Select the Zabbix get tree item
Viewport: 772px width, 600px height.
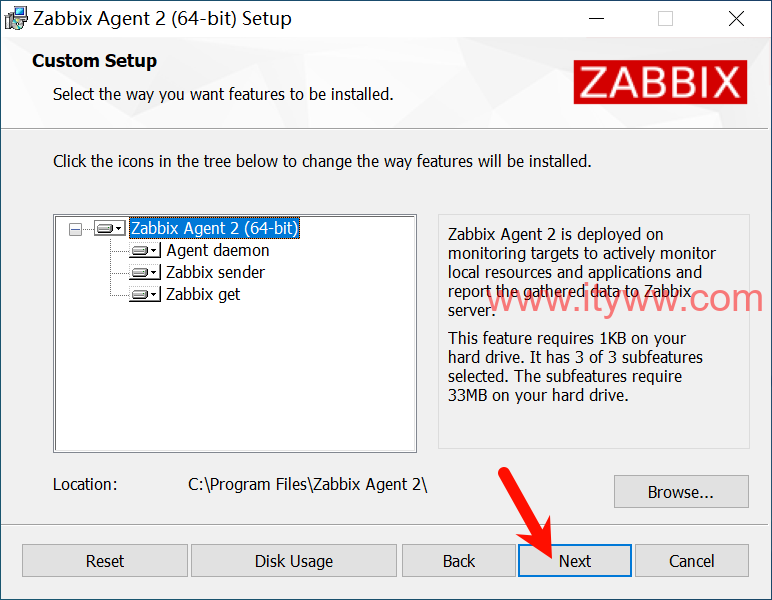coord(203,294)
